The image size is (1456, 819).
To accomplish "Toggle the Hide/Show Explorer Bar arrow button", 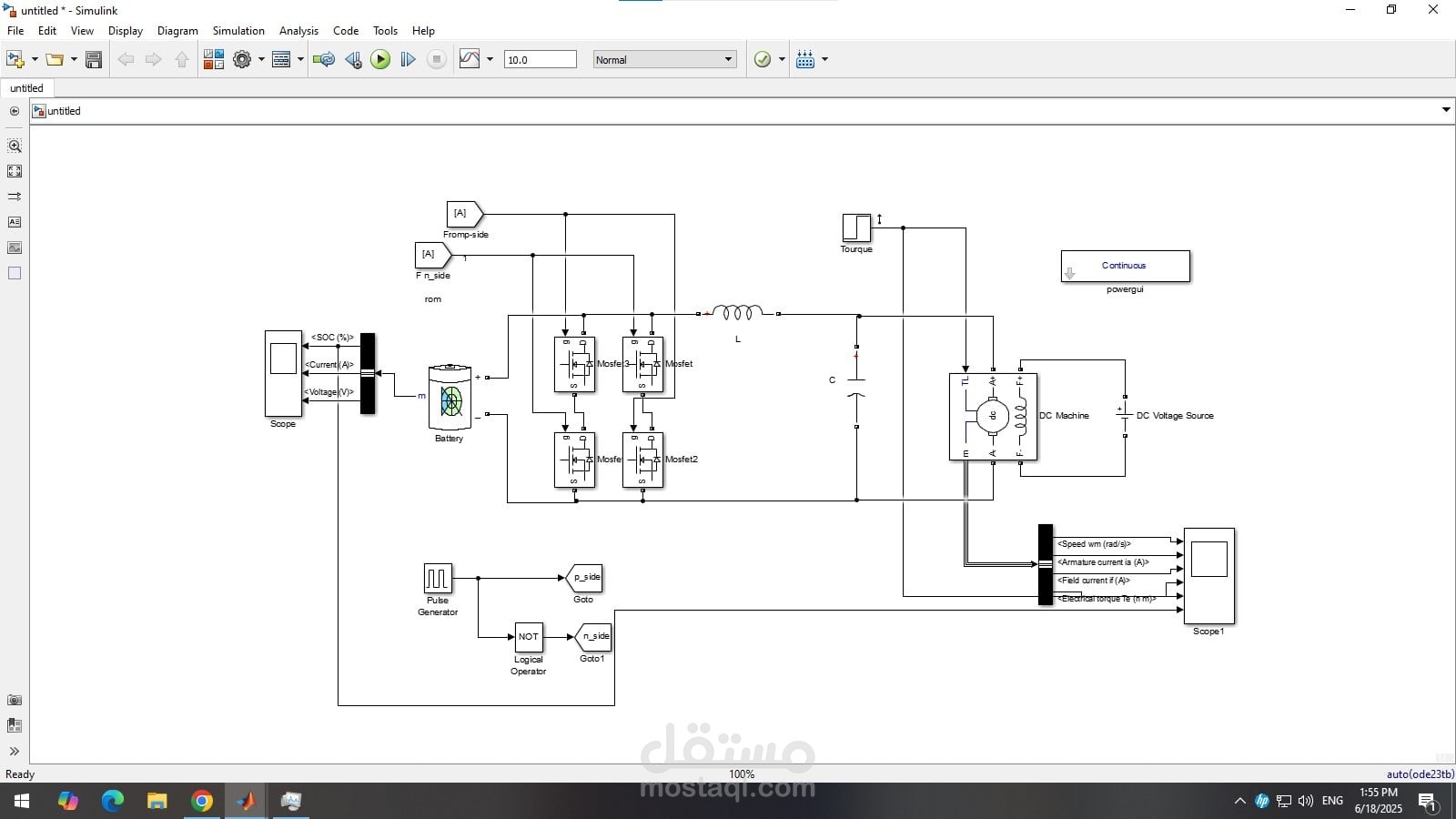I will (x=15, y=111).
